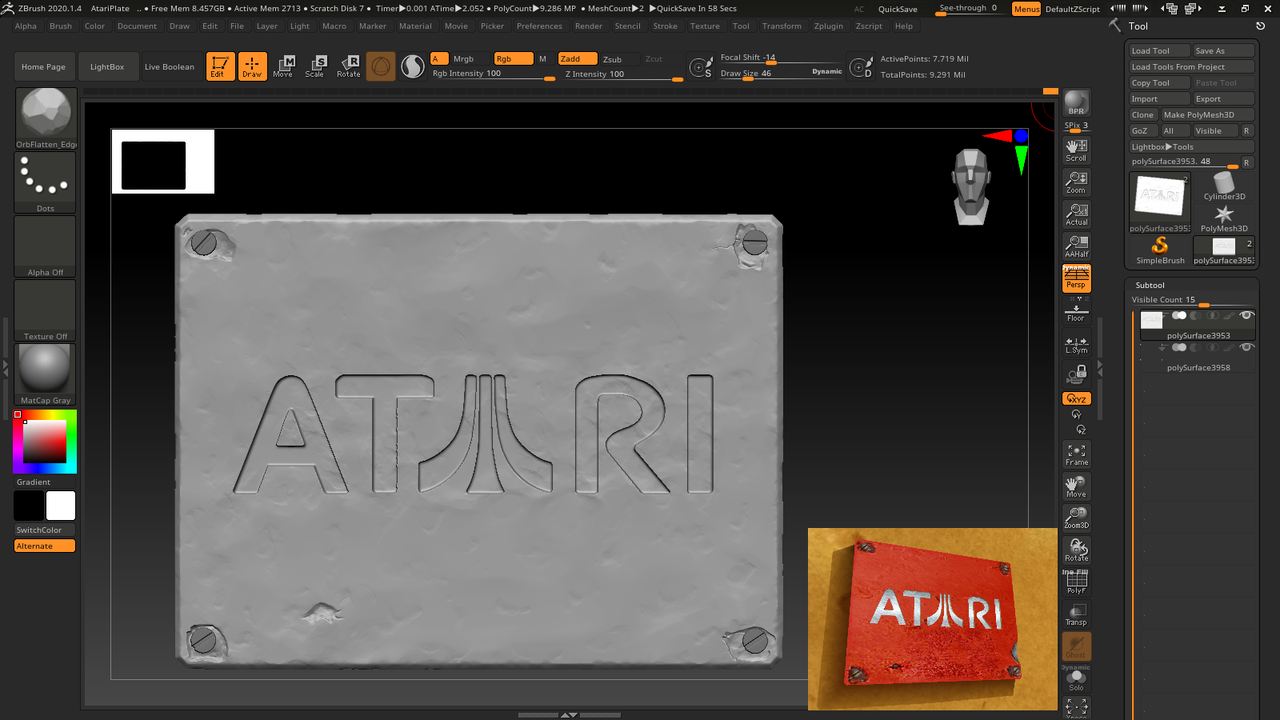1280x720 pixels.
Task: Toggle L.Sym local symmetry
Action: pyautogui.click(x=1076, y=344)
